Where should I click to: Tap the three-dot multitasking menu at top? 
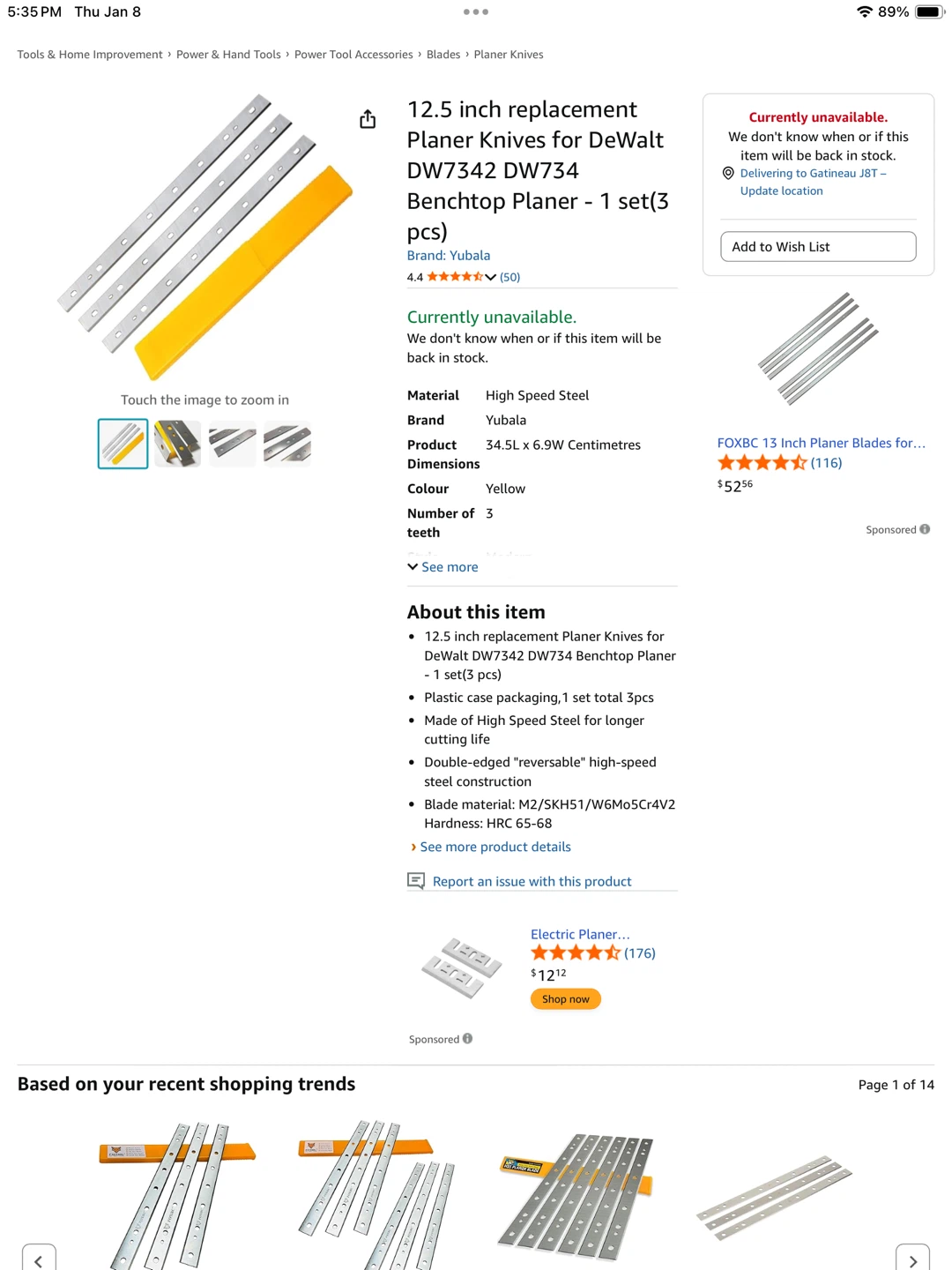tap(476, 12)
